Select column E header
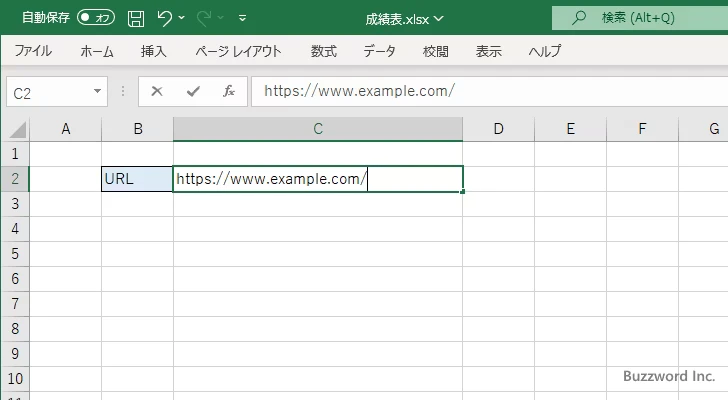 [571, 129]
